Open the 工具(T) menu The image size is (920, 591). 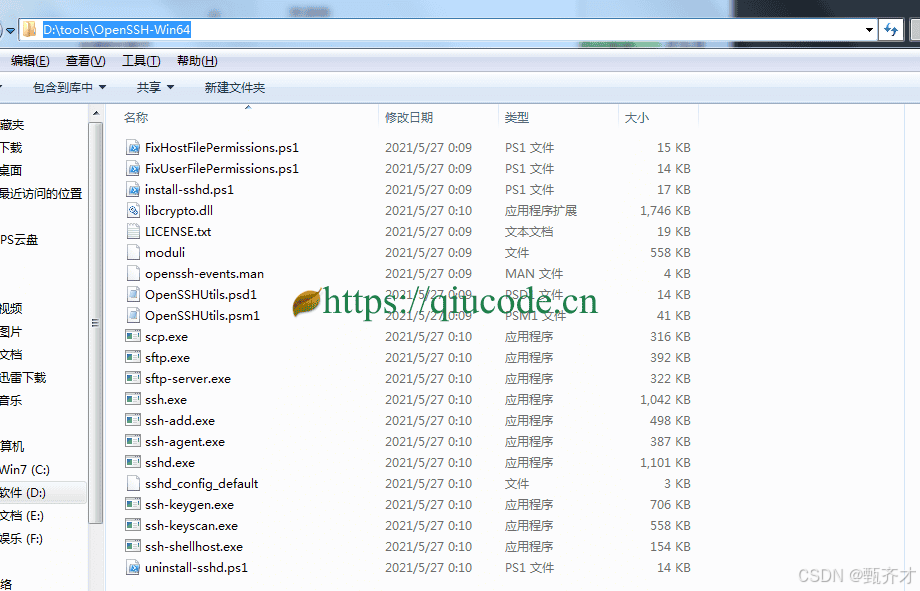tap(141, 60)
